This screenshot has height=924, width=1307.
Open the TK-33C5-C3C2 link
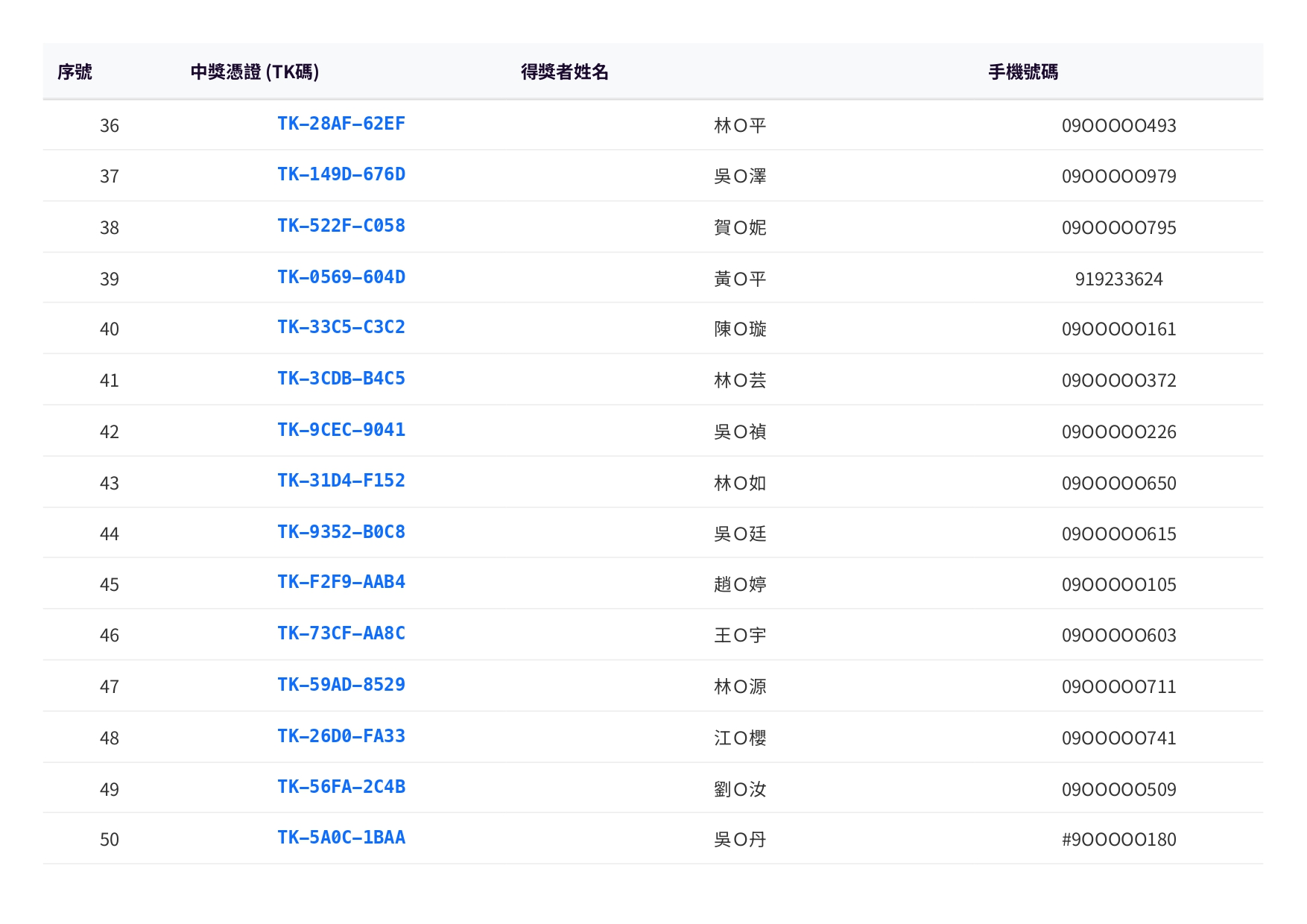(341, 327)
